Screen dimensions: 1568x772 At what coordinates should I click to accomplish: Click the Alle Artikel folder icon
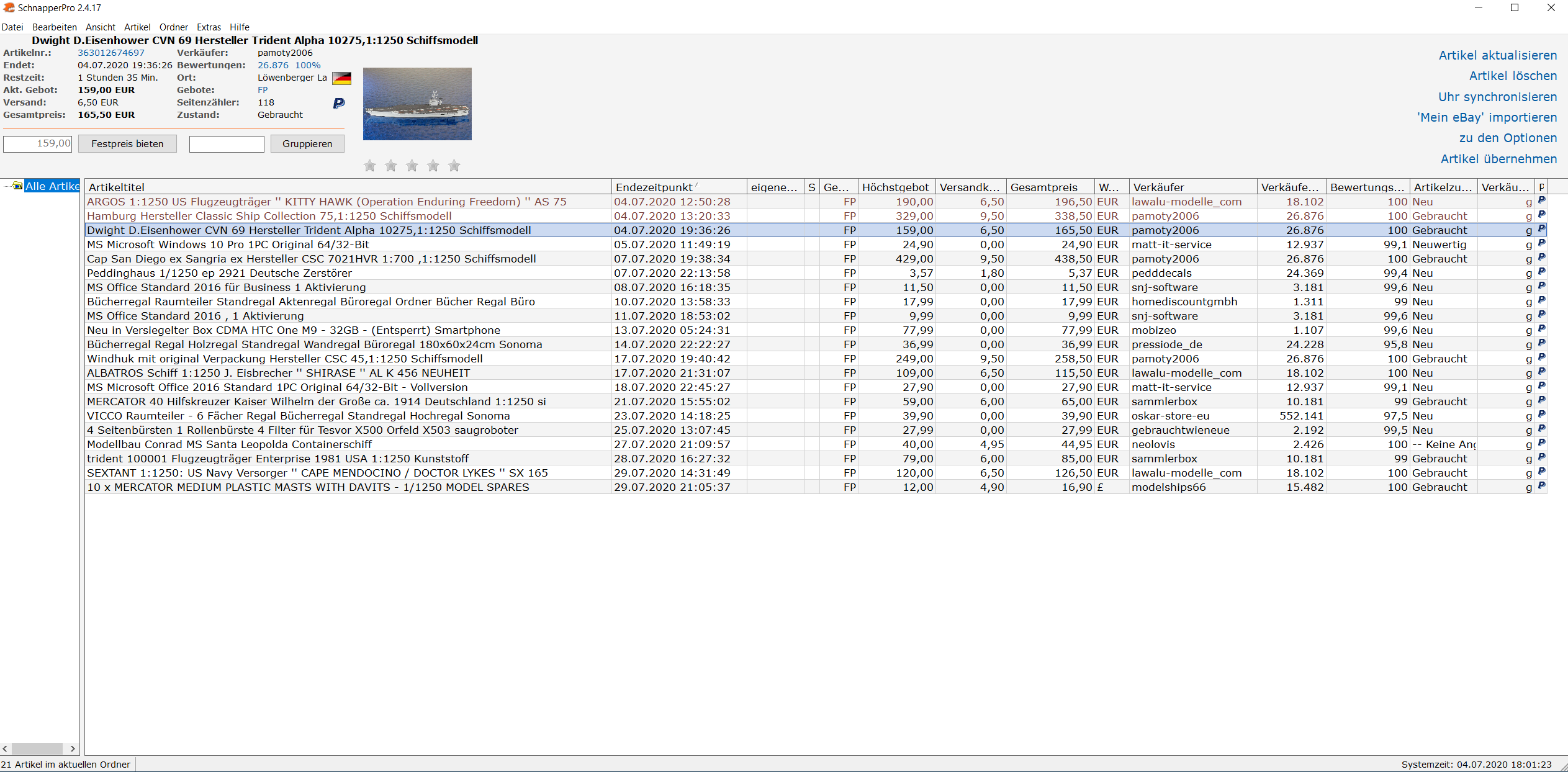coord(17,186)
